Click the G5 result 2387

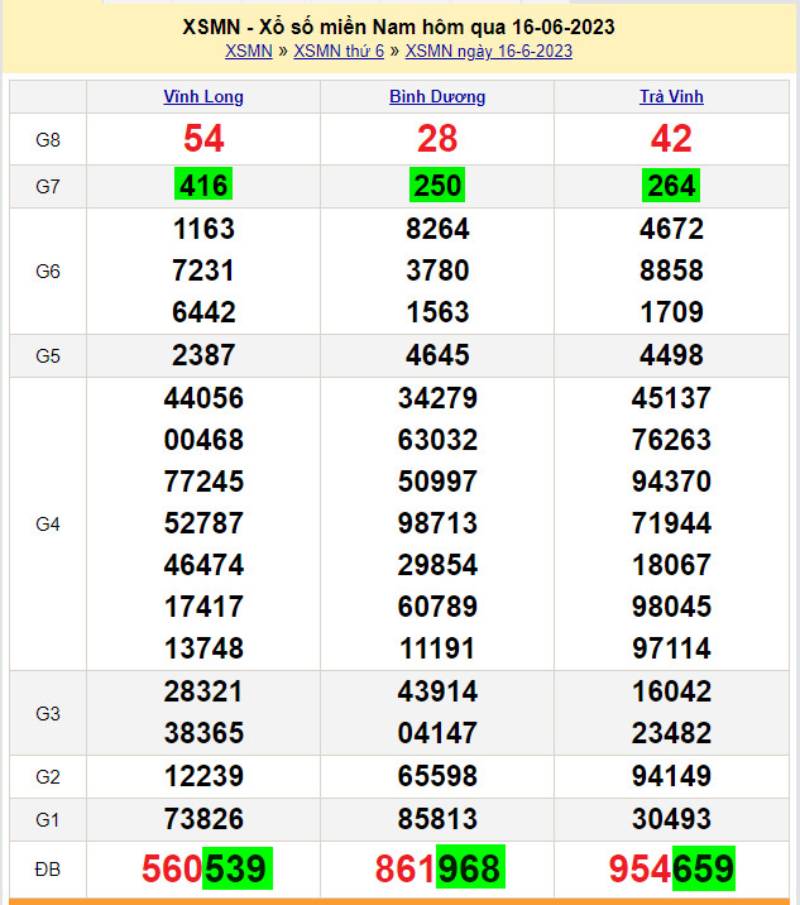click(x=203, y=355)
